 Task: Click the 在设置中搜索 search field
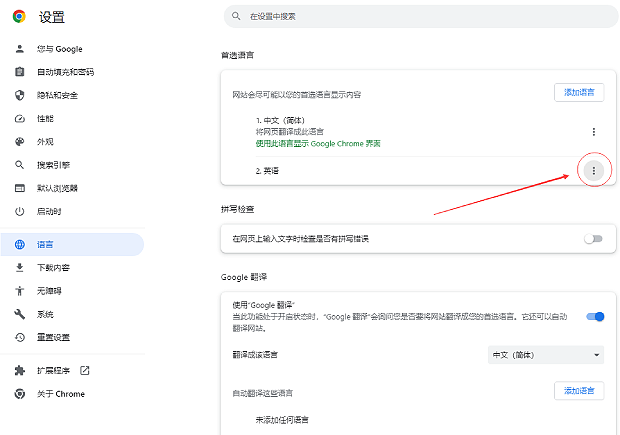coord(420,17)
